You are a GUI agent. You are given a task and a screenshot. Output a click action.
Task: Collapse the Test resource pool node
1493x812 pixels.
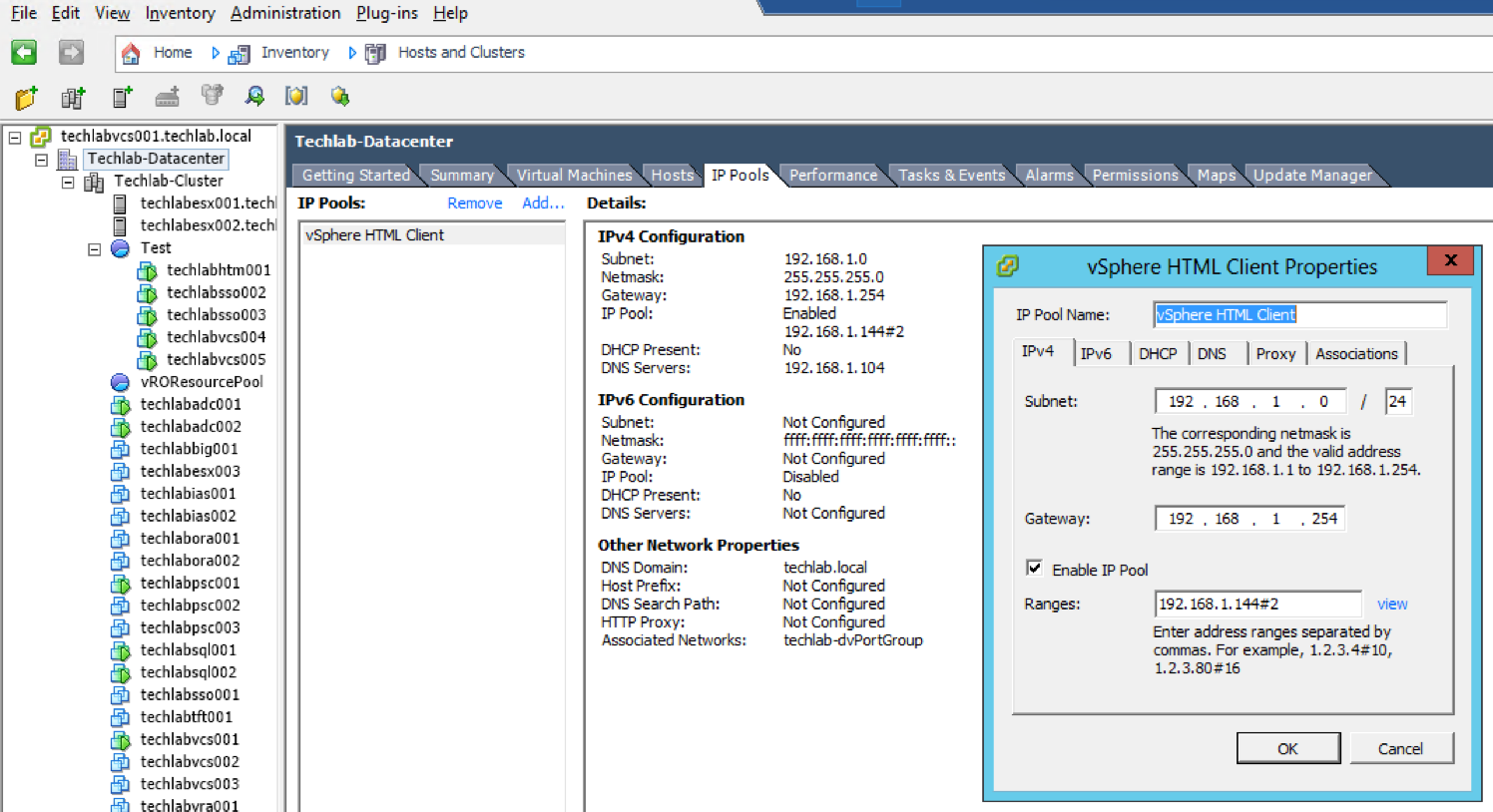(x=94, y=249)
